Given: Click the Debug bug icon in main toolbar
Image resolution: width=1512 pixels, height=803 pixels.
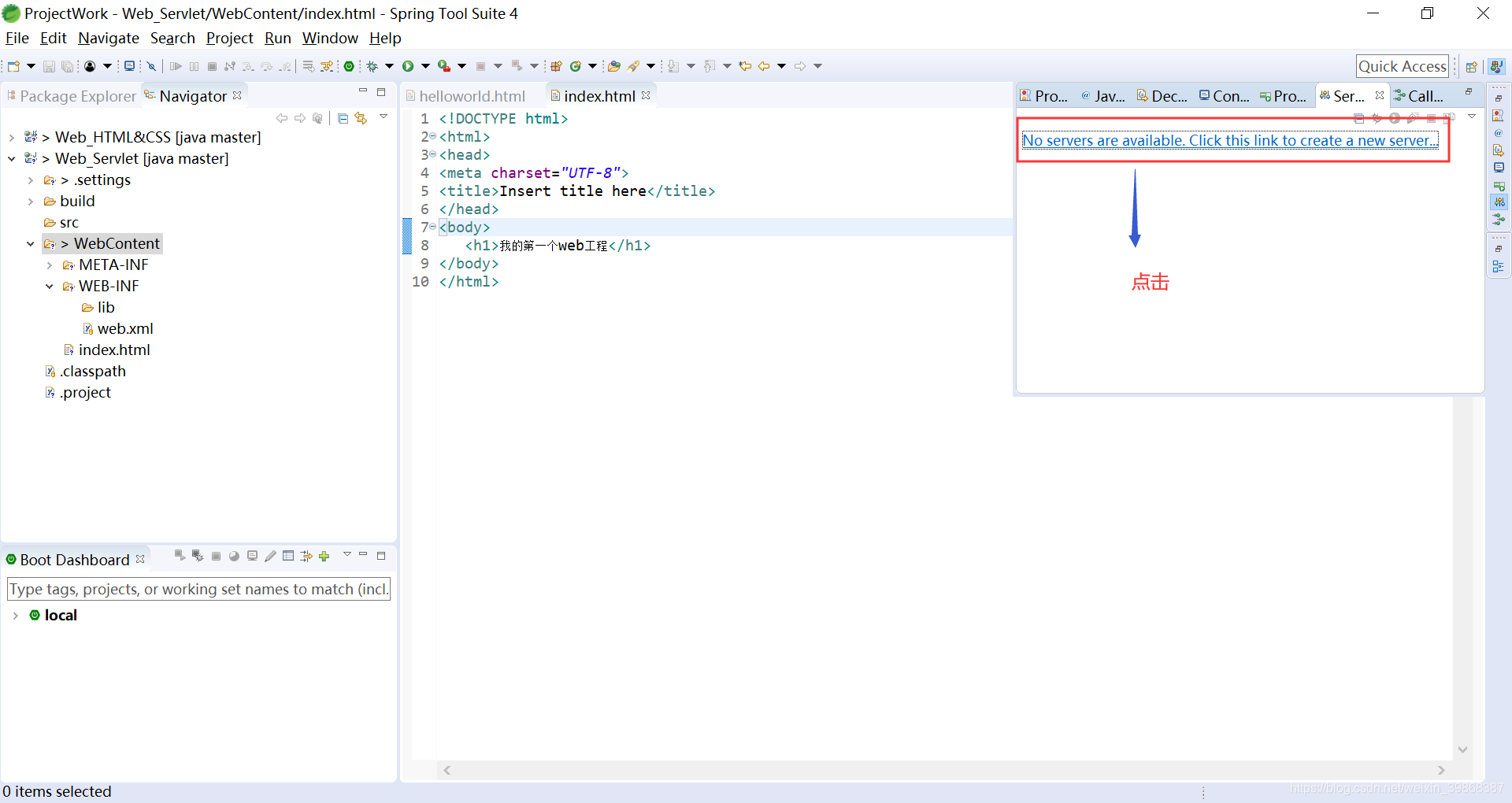Looking at the screenshot, I should pos(372,66).
